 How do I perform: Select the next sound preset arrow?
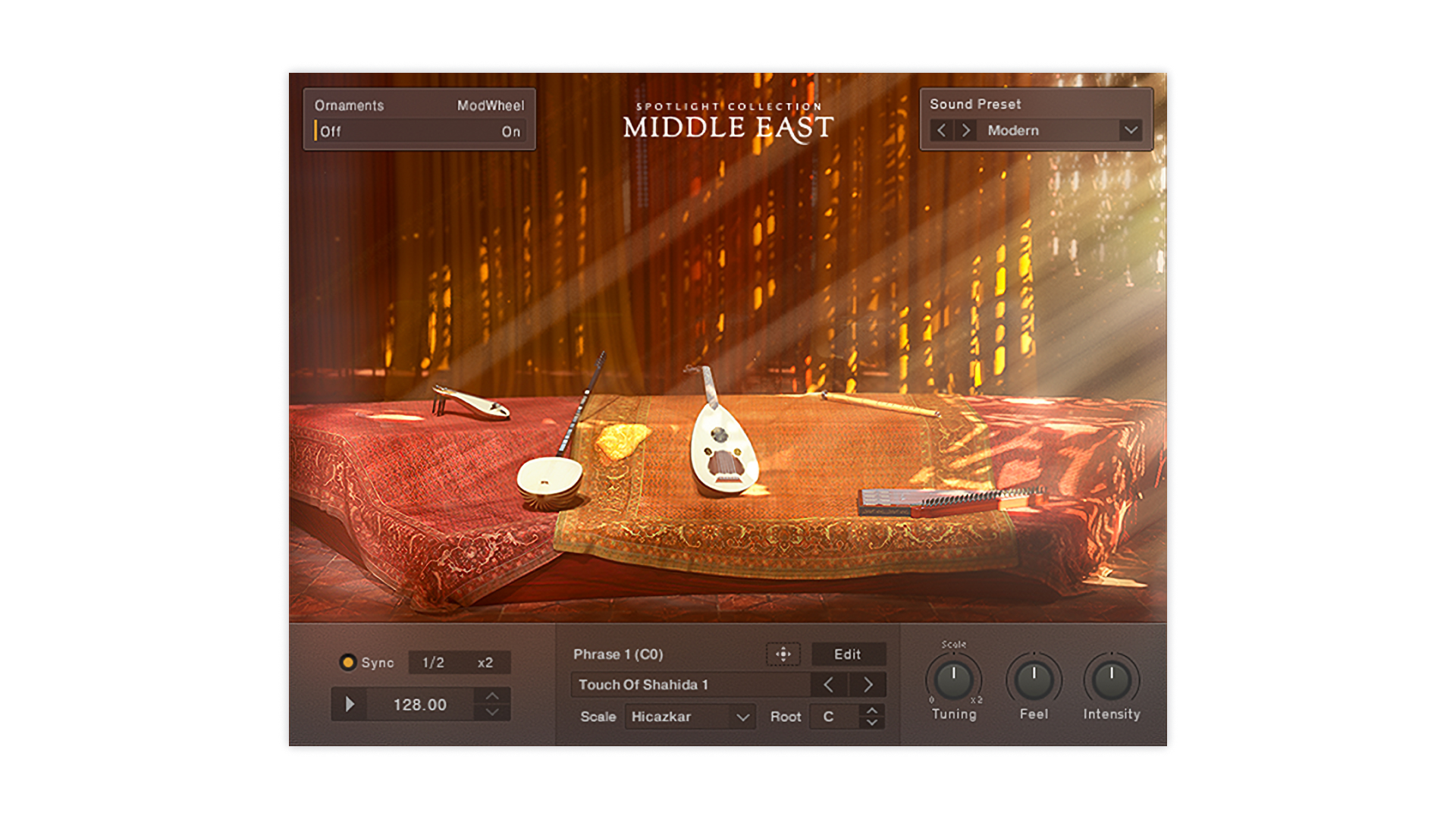point(965,130)
